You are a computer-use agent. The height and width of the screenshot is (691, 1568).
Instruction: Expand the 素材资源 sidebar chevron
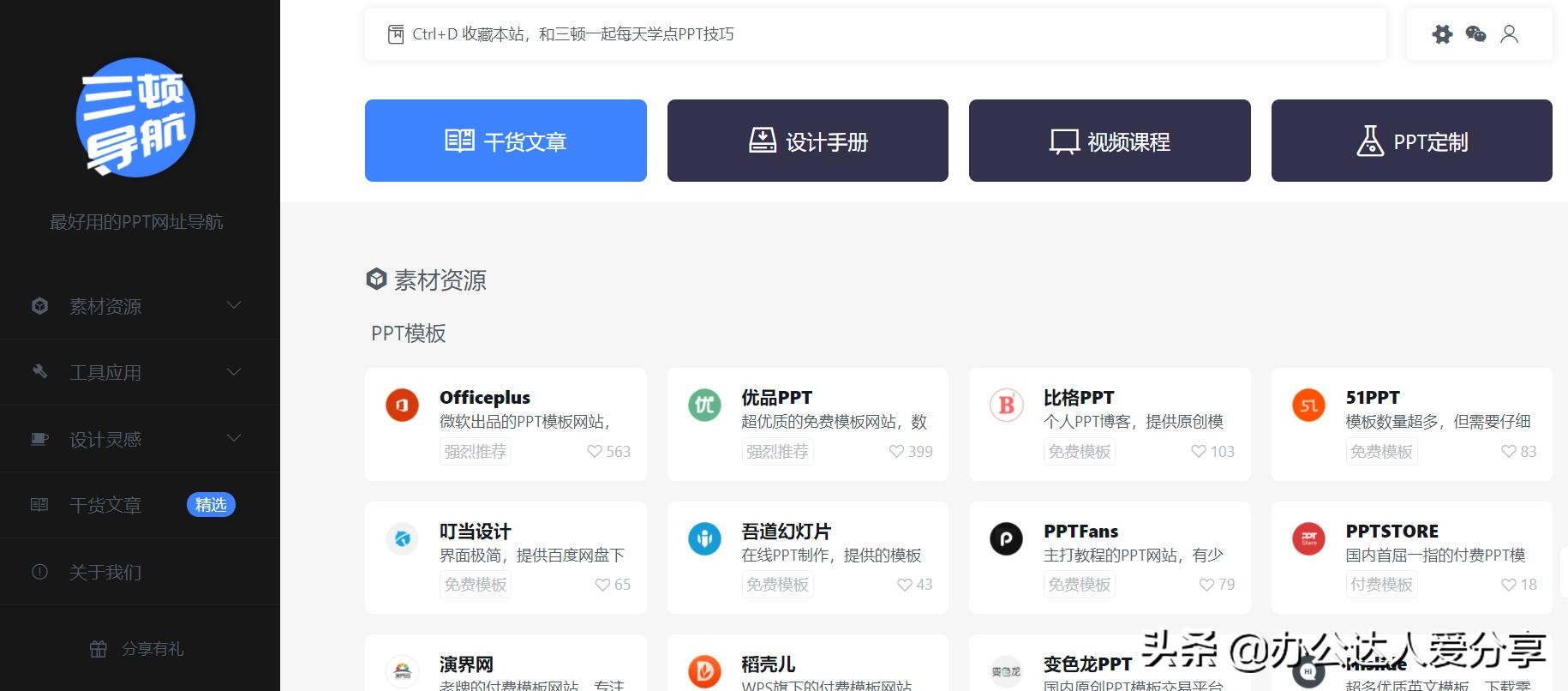click(233, 305)
